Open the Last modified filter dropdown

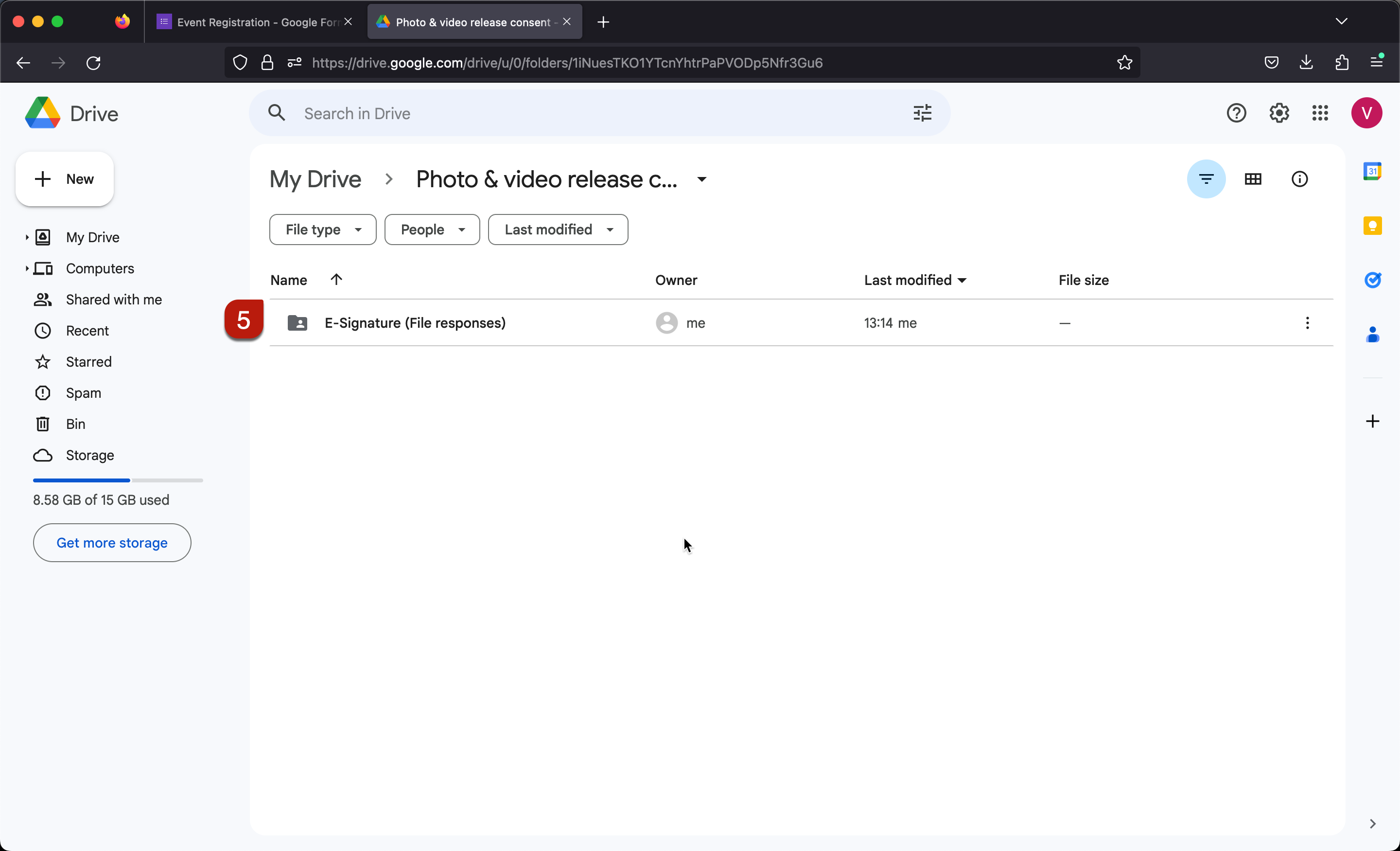tap(558, 229)
